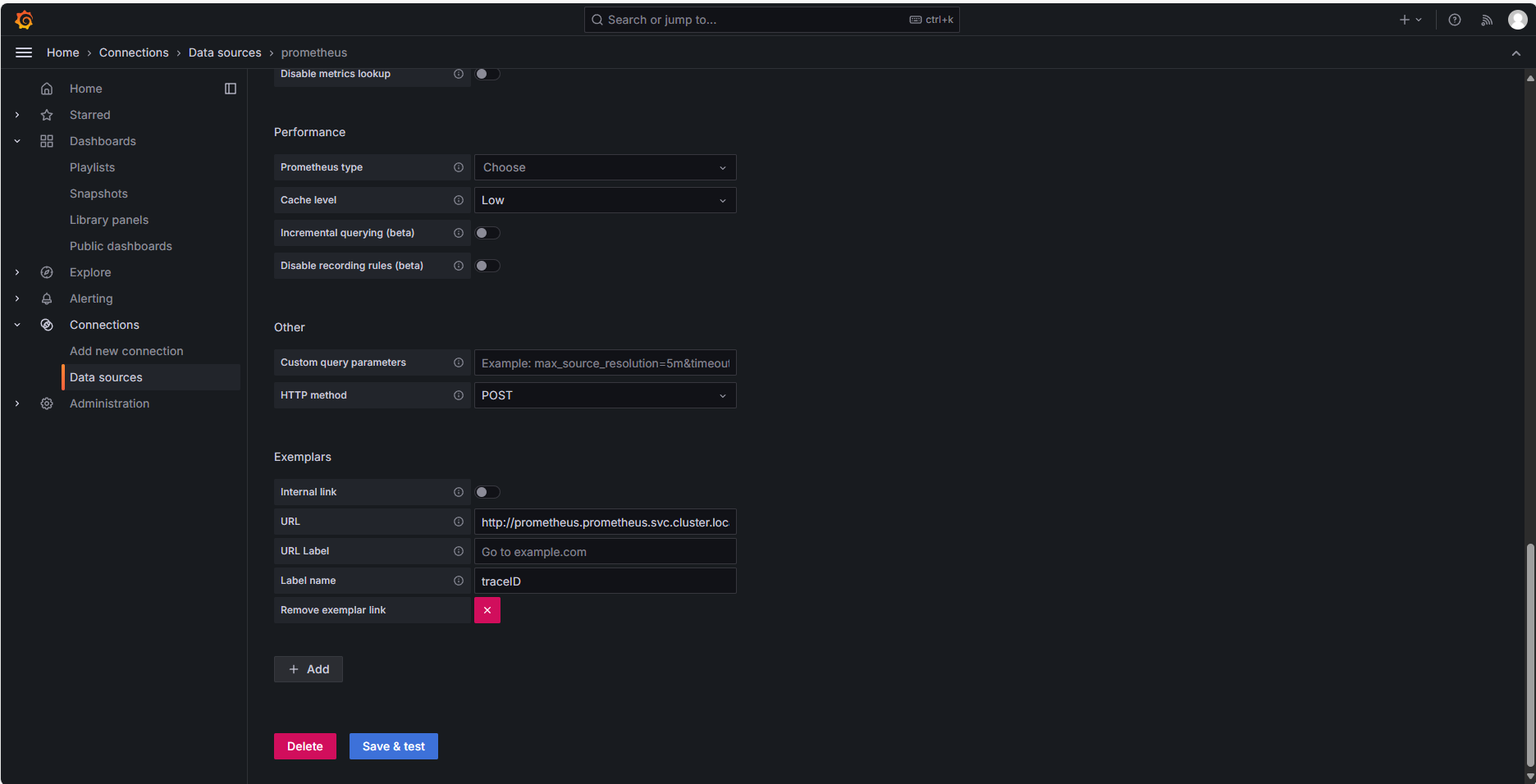The image size is (1536, 784).
Task: Expand the Starred section arrow
Action: pyautogui.click(x=17, y=115)
